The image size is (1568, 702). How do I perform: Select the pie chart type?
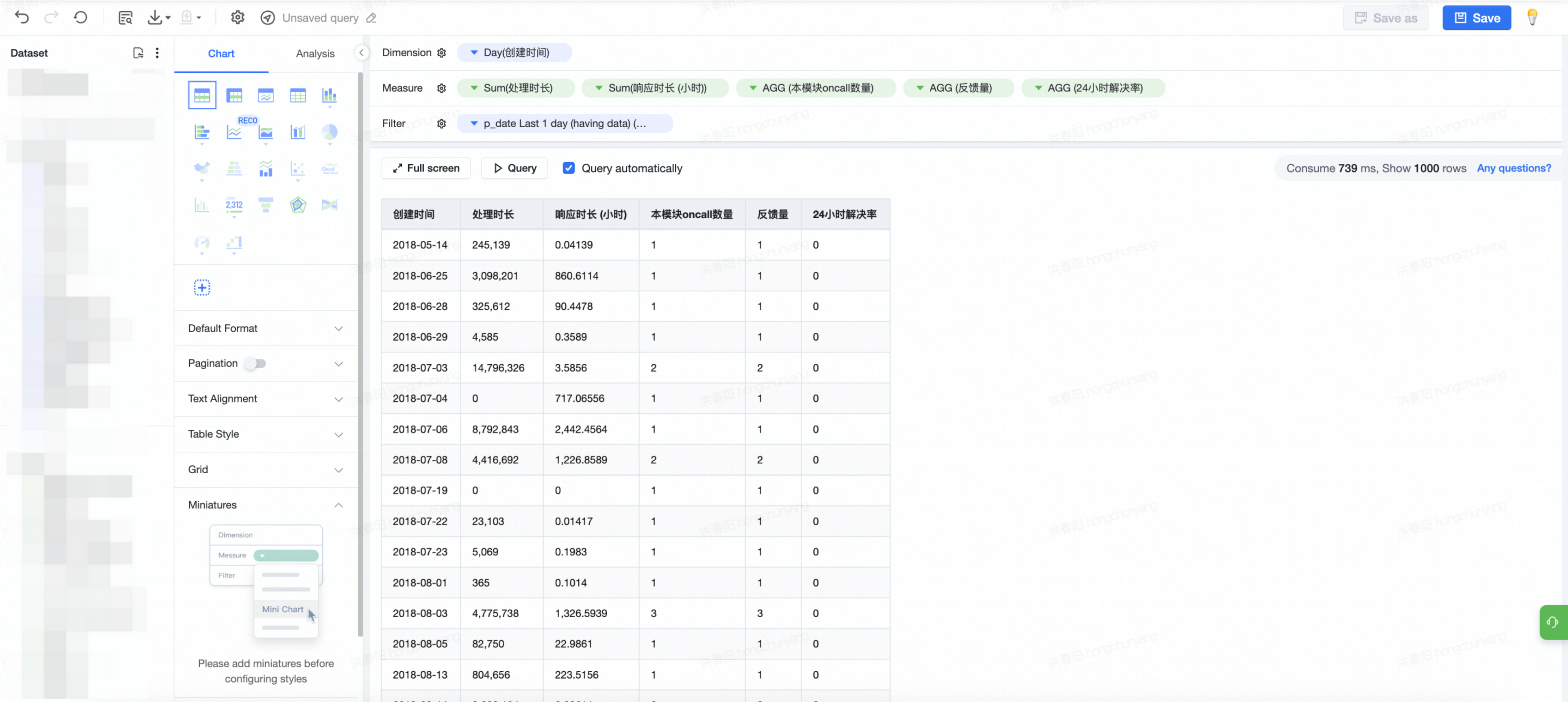[329, 132]
